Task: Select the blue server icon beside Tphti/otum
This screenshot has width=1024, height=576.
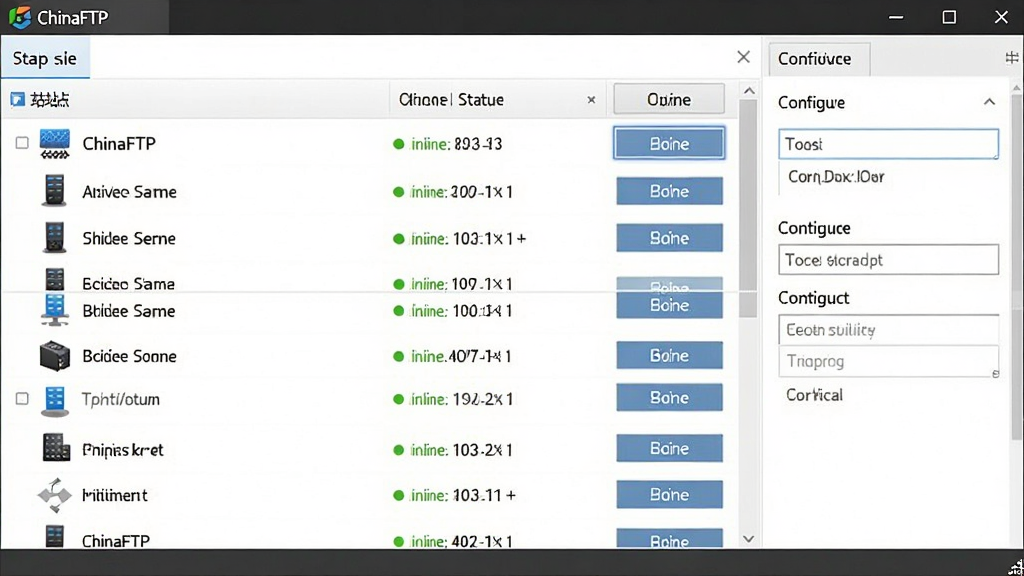Action: pos(55,400)
